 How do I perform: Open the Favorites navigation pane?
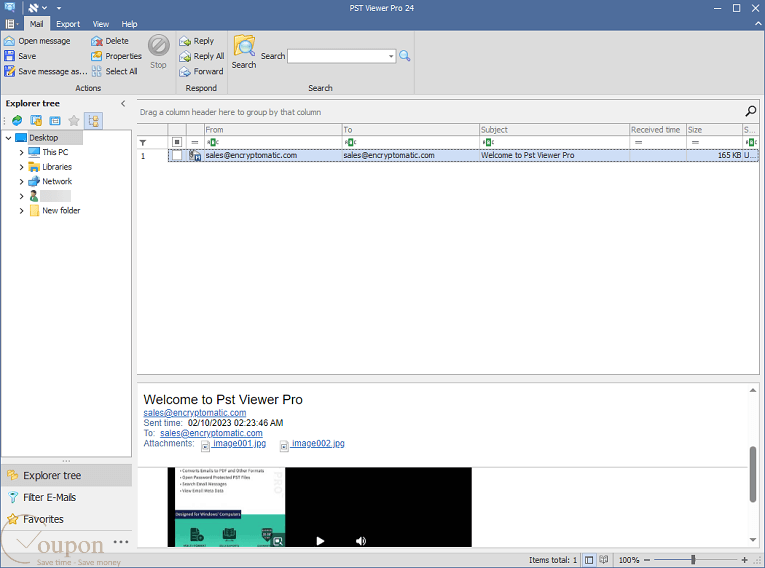(66, 519)
